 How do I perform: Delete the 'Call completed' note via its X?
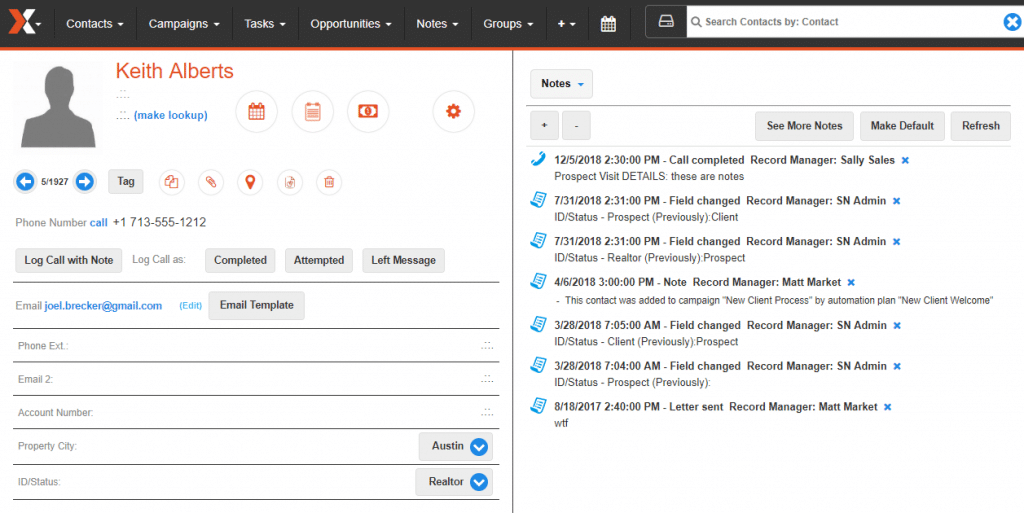(x=904, y=160)
